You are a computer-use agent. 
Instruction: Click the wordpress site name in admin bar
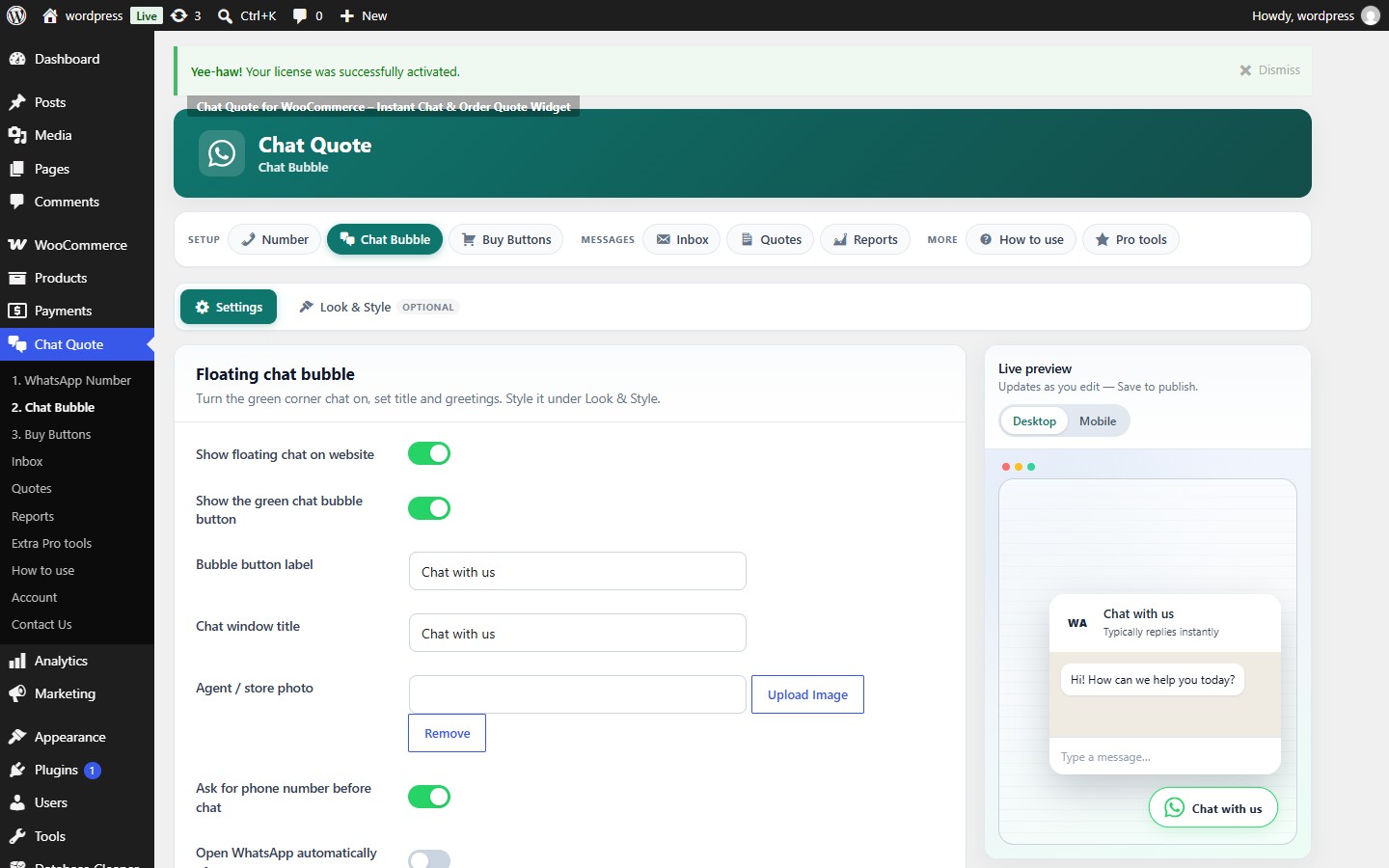pyautogui.click(x=94, y=15)
